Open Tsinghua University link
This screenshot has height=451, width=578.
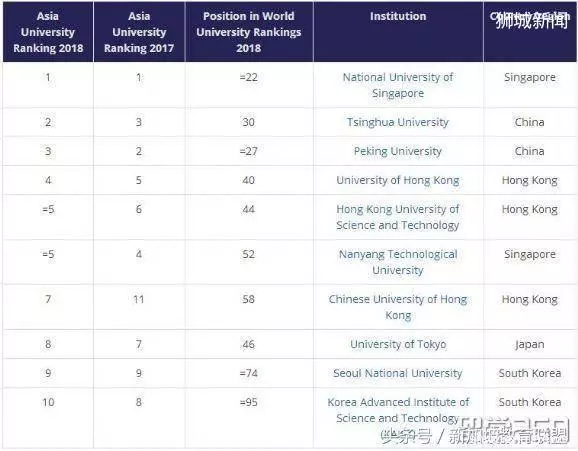click(398, 122)
